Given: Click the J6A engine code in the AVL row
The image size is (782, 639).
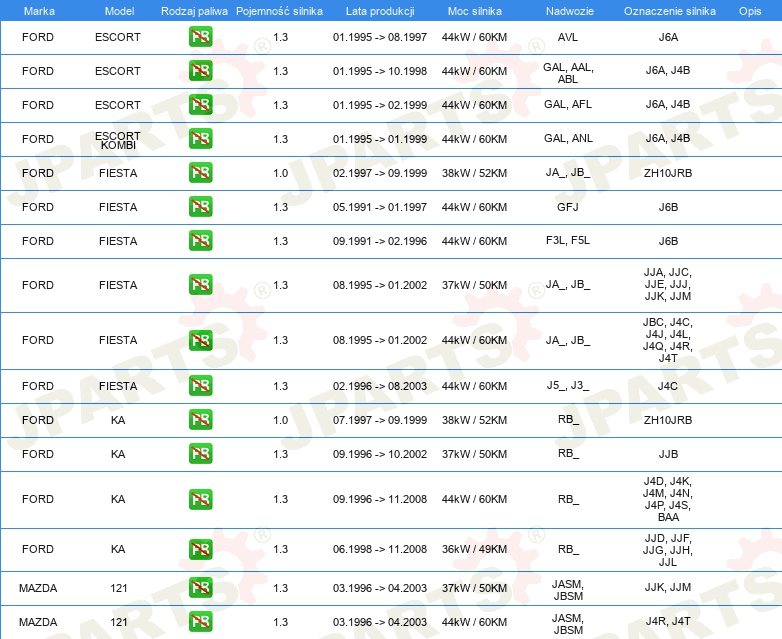Looking at the screenshot, I should click(x=668, y=37).
